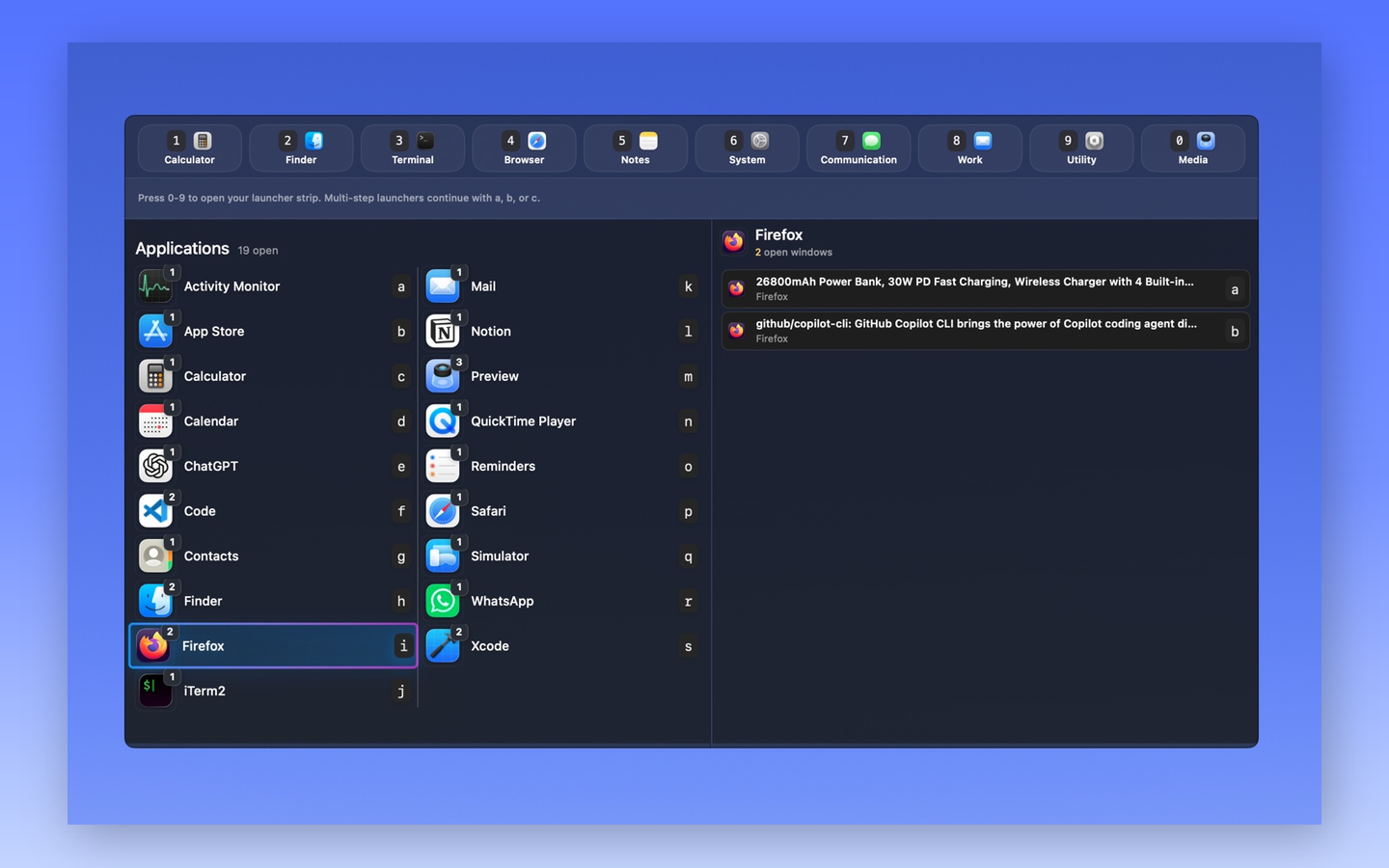Viewport: 1389px width, 868px height.
Task: Click the 'iTerm2' label
Action: [x=204, y=691]
